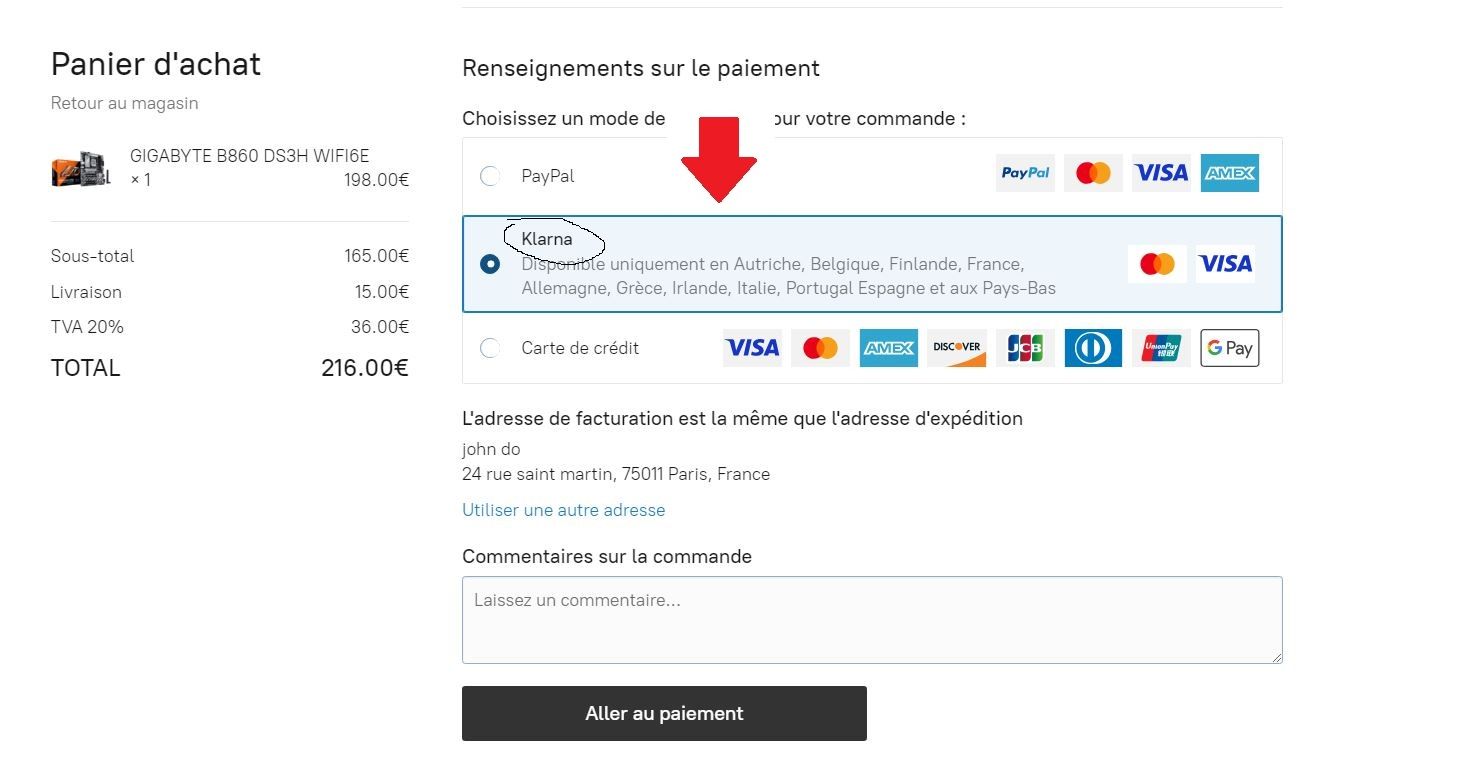Click the Discover logo in the credit card row
Viewport: 1462px width, 784px height.
tap(957, 348)
